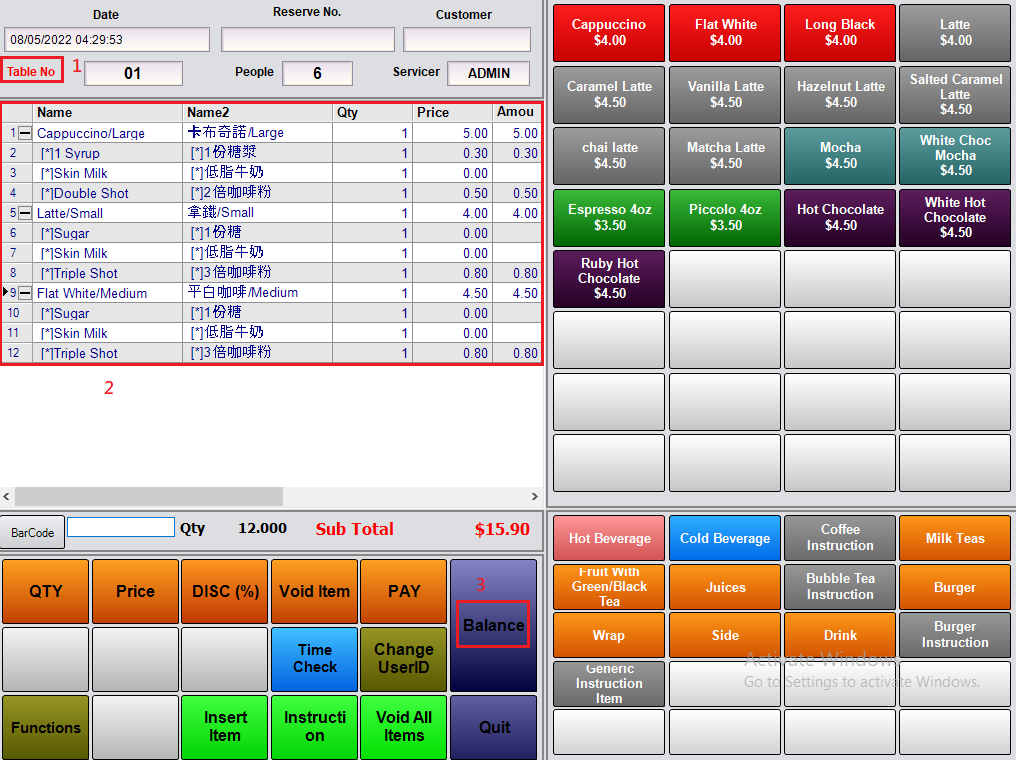Open Burger Instruction category
The width and height of the screenshot is (1016, 760).
pyautogui.click(x=955, y=635)
